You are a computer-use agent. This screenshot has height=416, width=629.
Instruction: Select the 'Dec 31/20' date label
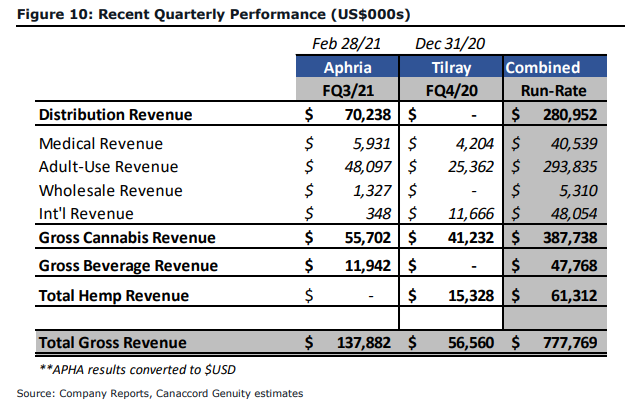click(450, 44)
